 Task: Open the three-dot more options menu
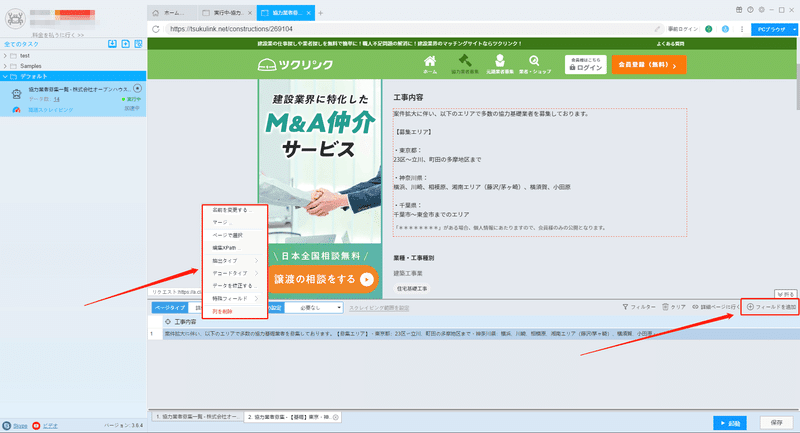(x=742, y=29)
